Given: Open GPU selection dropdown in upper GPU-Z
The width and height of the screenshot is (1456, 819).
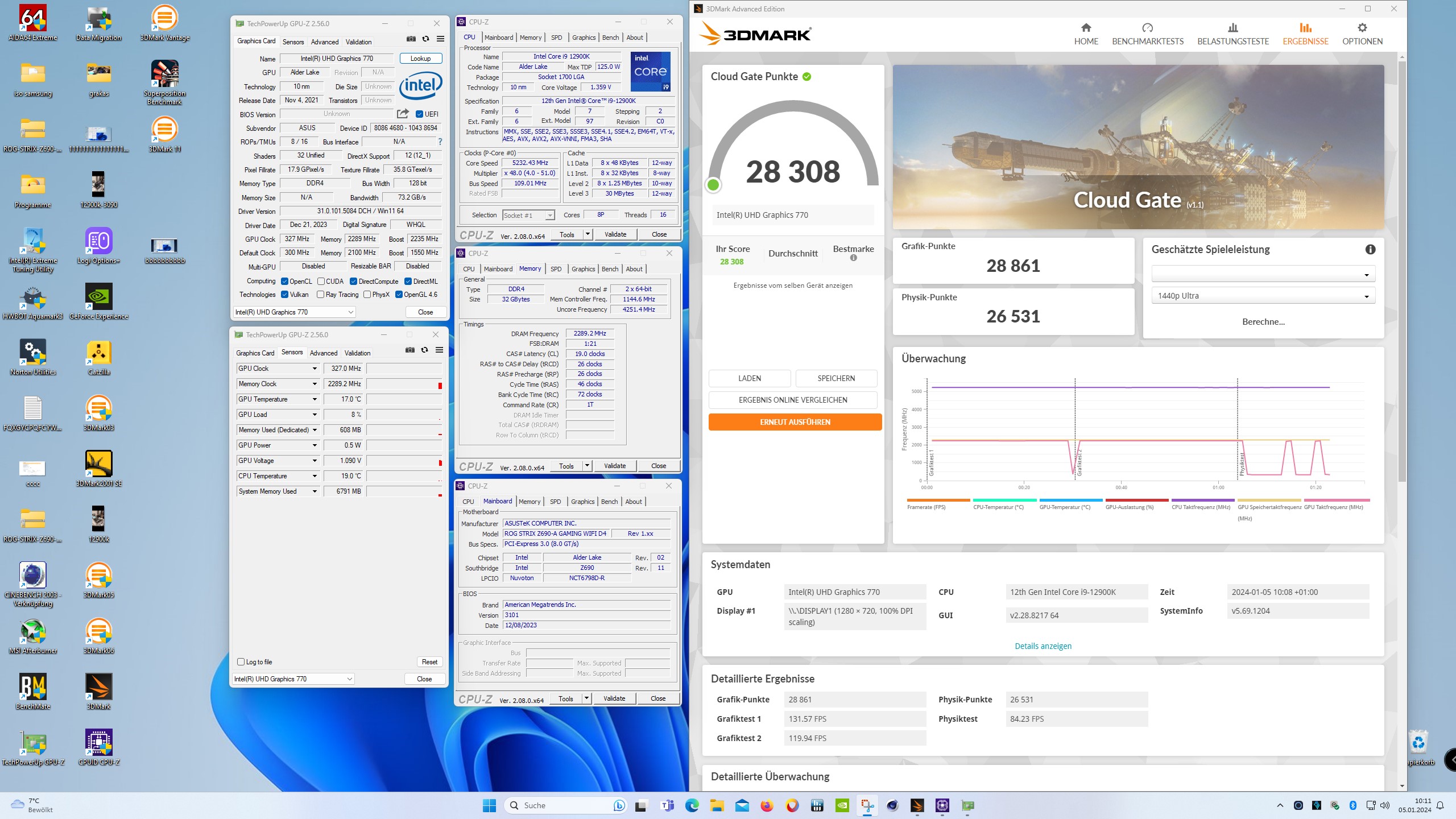Looking at the screenshot, I should (295, 312).
